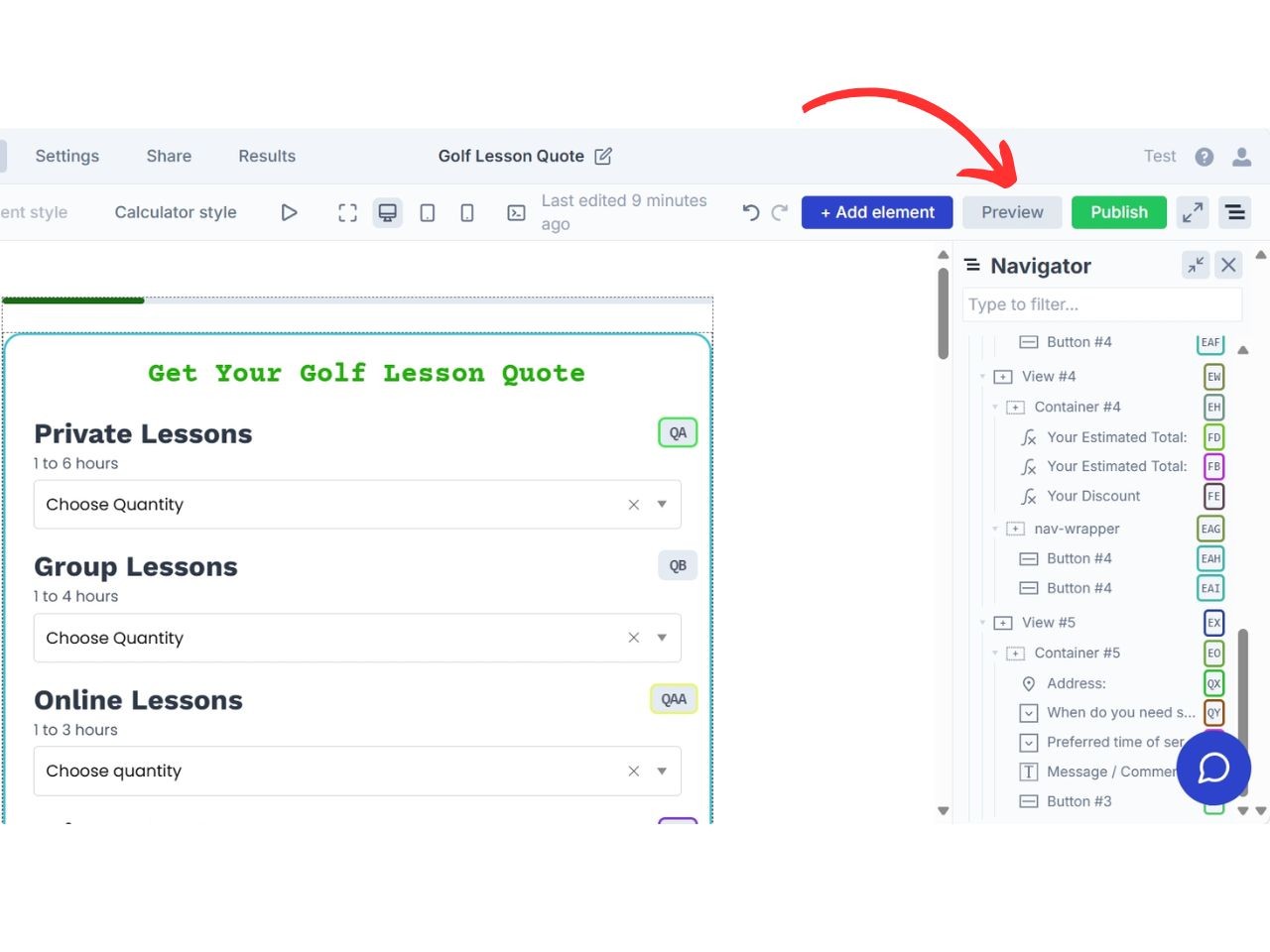Open the Results tab
The image size is (1270, 952).
(267, 156)
